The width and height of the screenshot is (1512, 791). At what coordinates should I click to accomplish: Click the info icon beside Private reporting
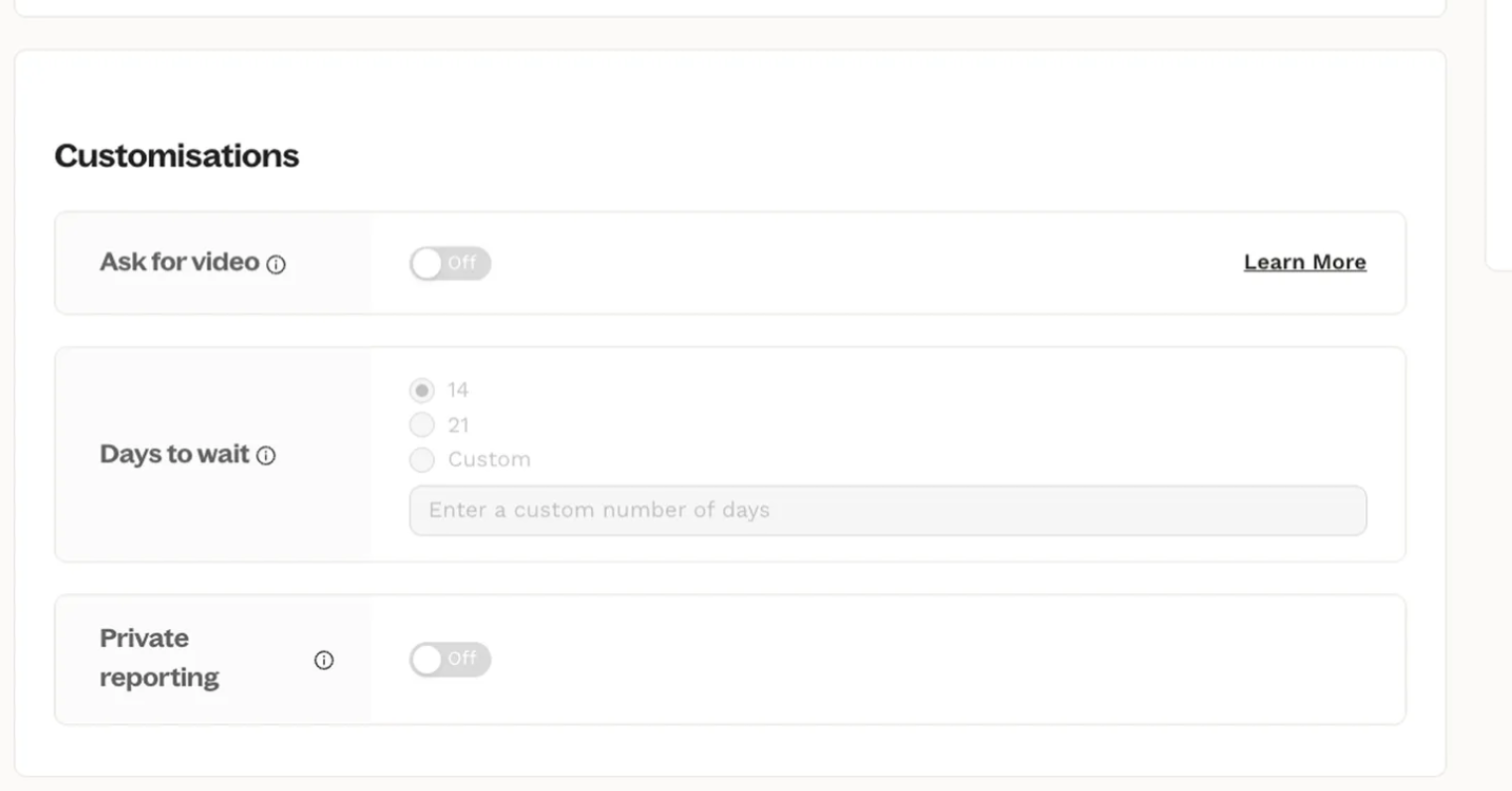[x=324, y=660]
